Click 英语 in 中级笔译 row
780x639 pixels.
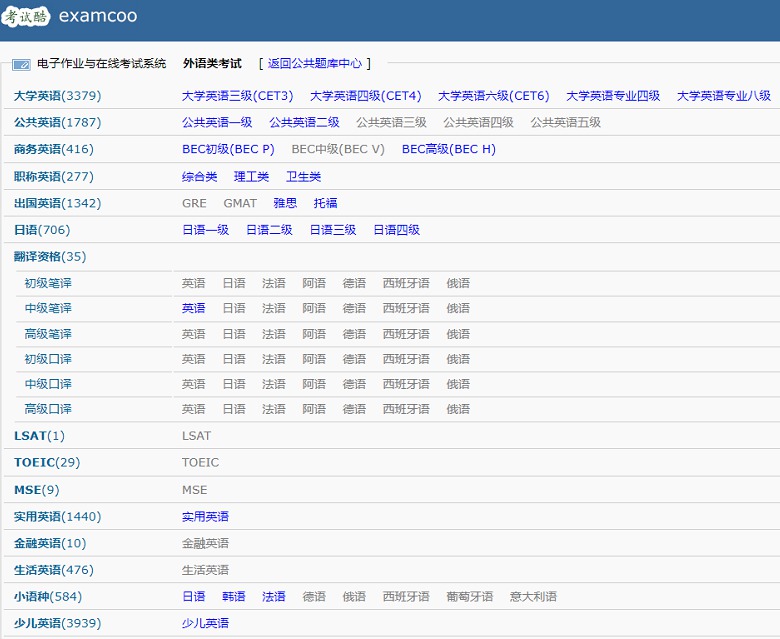pyautogui.click(x=193, y=308)
